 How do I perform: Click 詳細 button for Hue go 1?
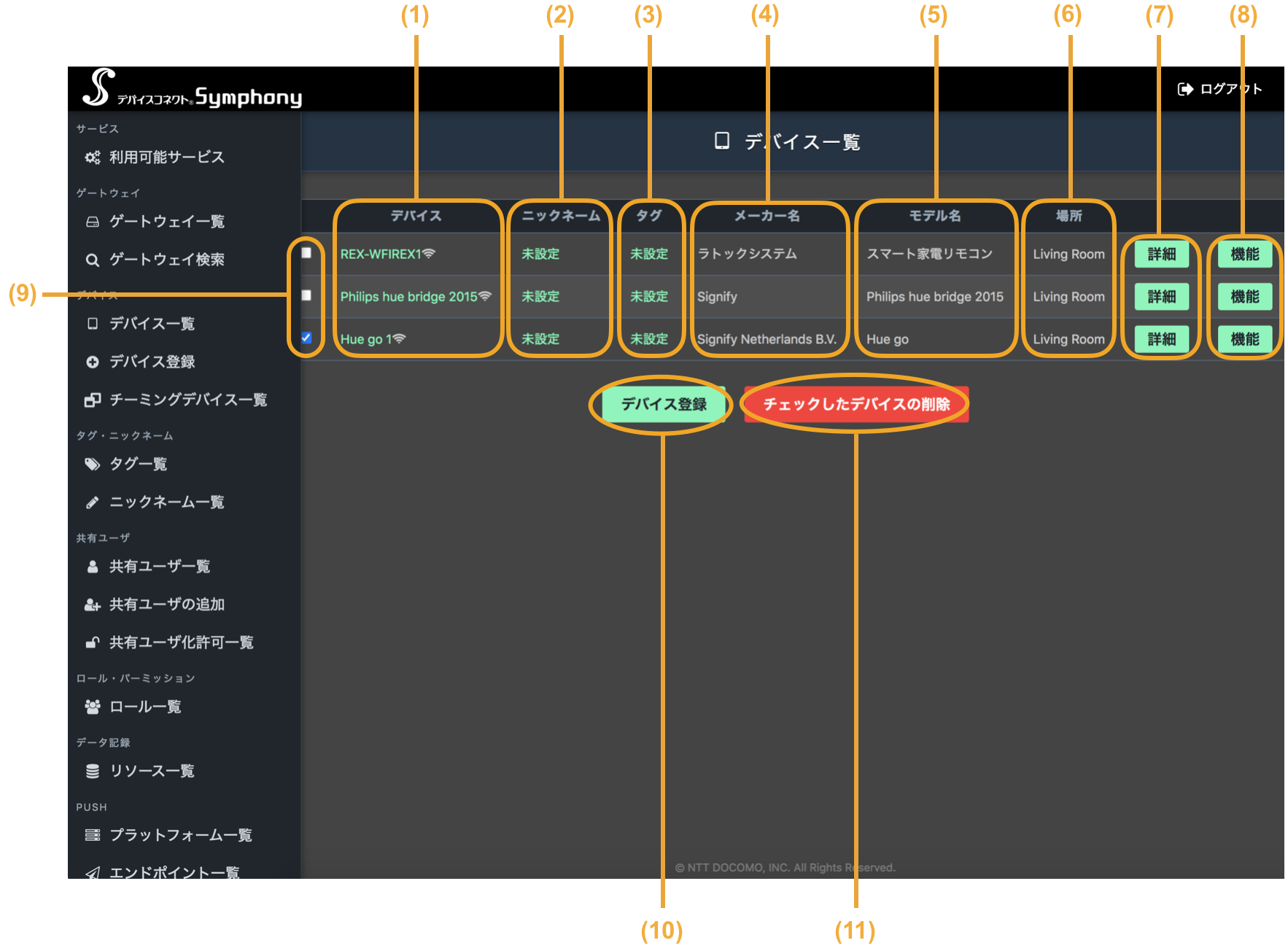1162,338
